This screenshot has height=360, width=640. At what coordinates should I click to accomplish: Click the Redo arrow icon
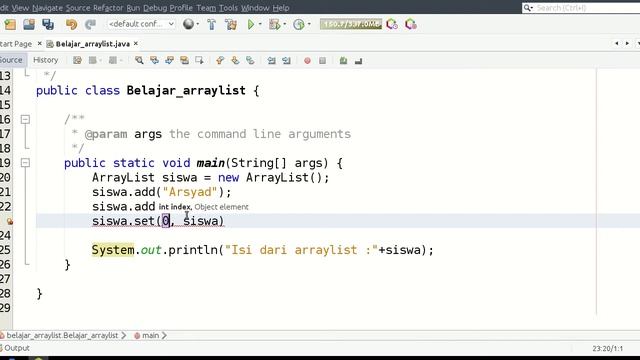coord(90,24)
